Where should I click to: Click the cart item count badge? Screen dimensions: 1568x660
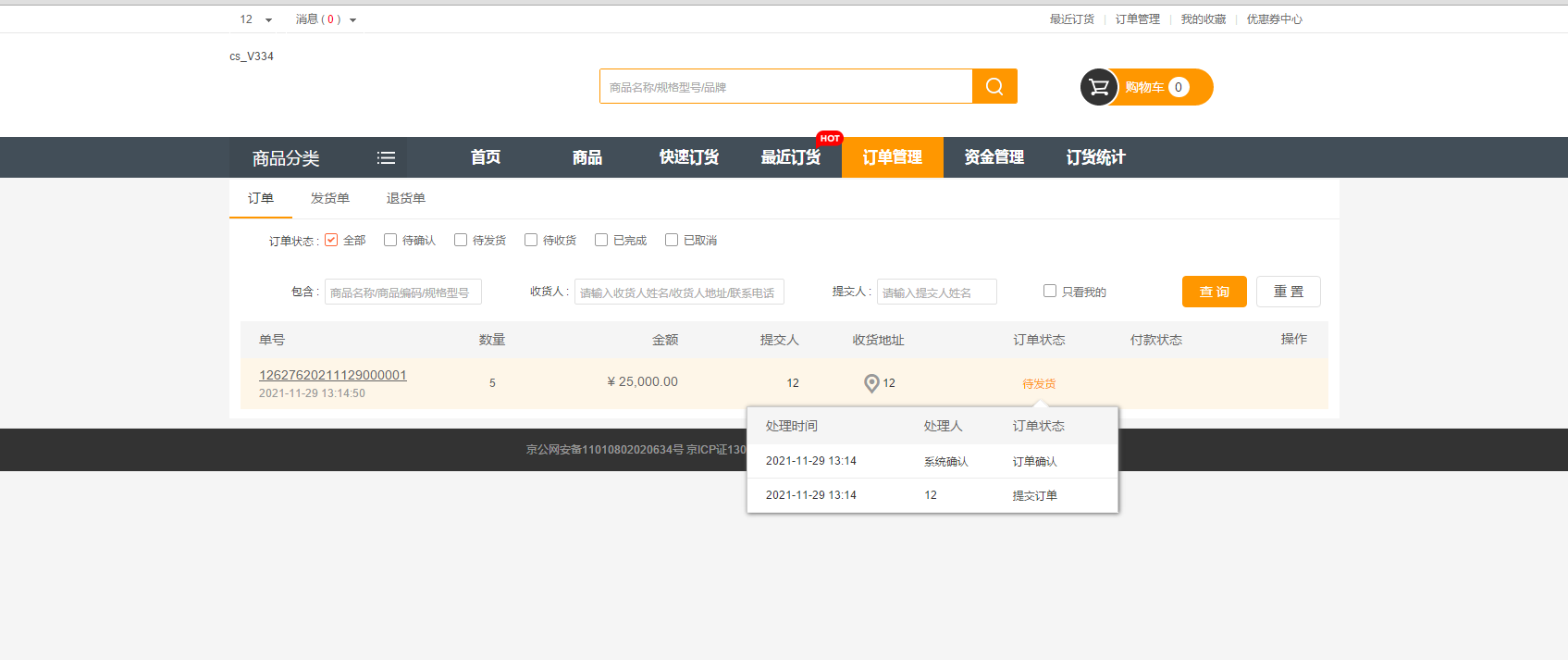[1179, 87]
